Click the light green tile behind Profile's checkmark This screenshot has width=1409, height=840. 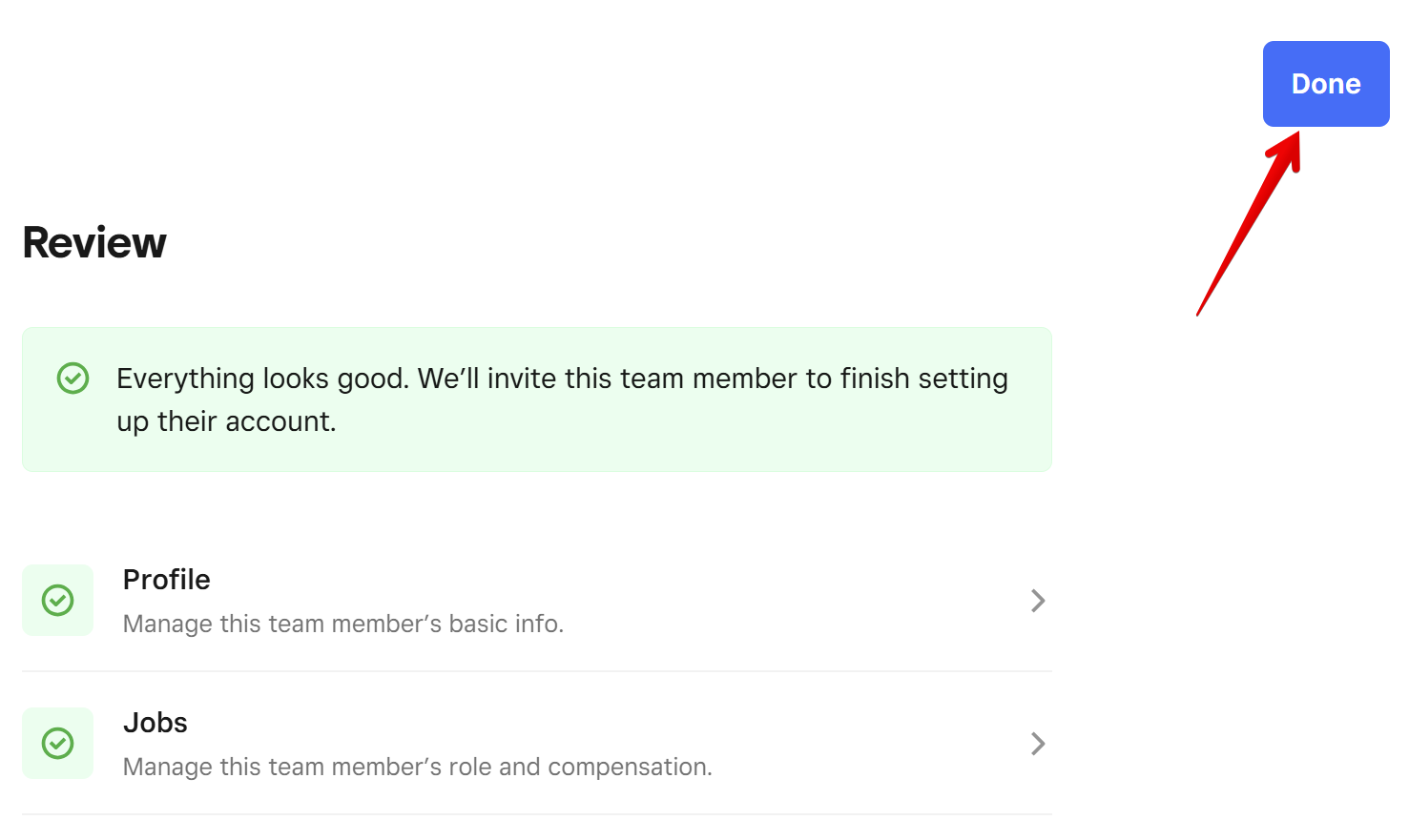(58, 601)
